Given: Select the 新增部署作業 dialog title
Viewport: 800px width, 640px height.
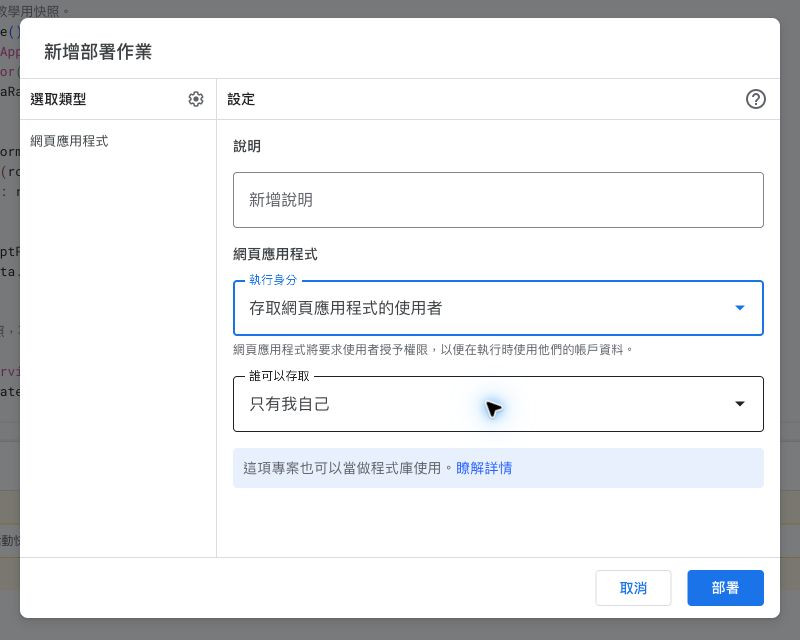Looking at the screenshot, I should 98,52.
